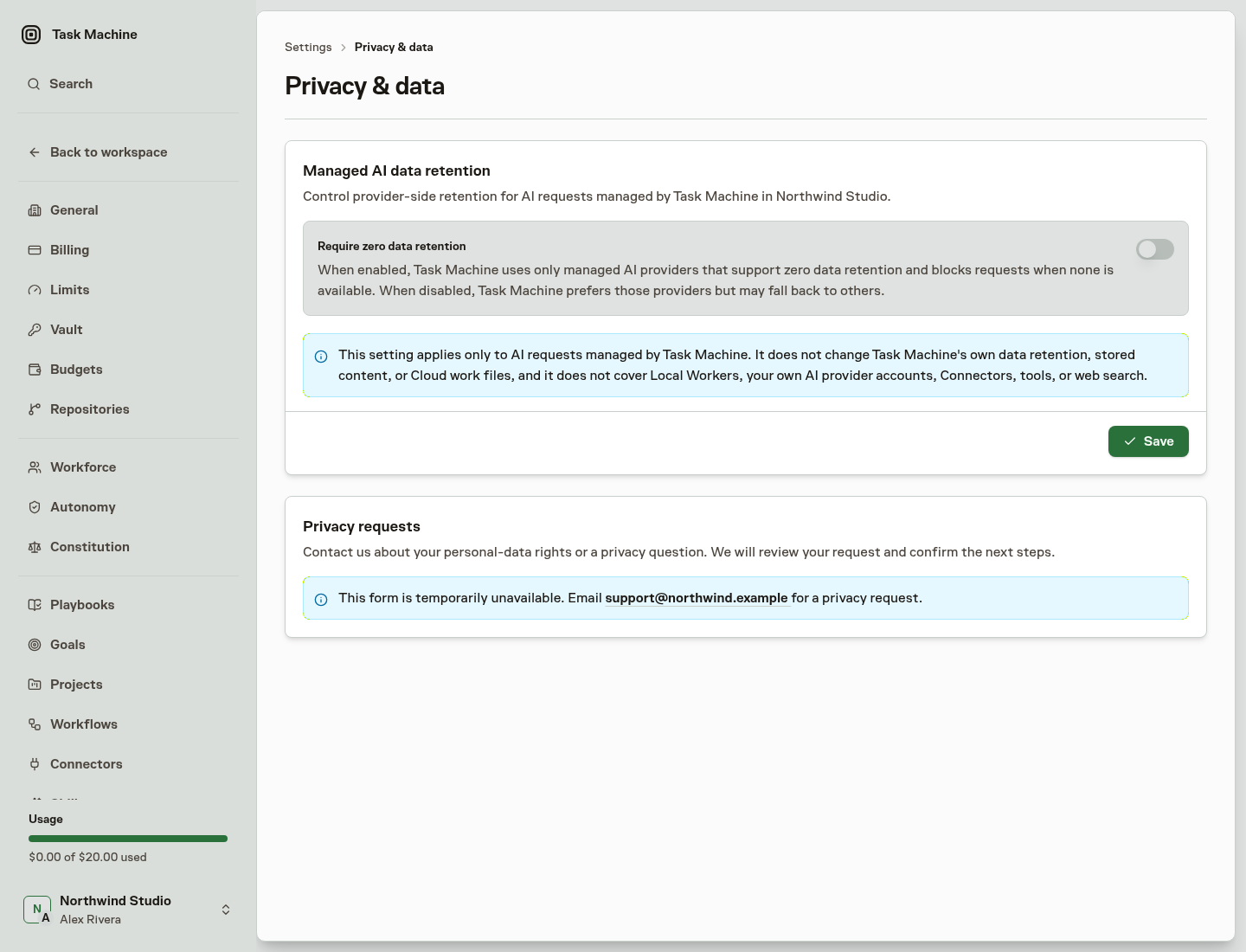Screen dimensions: 1246x952
Task: Click the Privacy & data breadcrumb item
Action: 394,48
